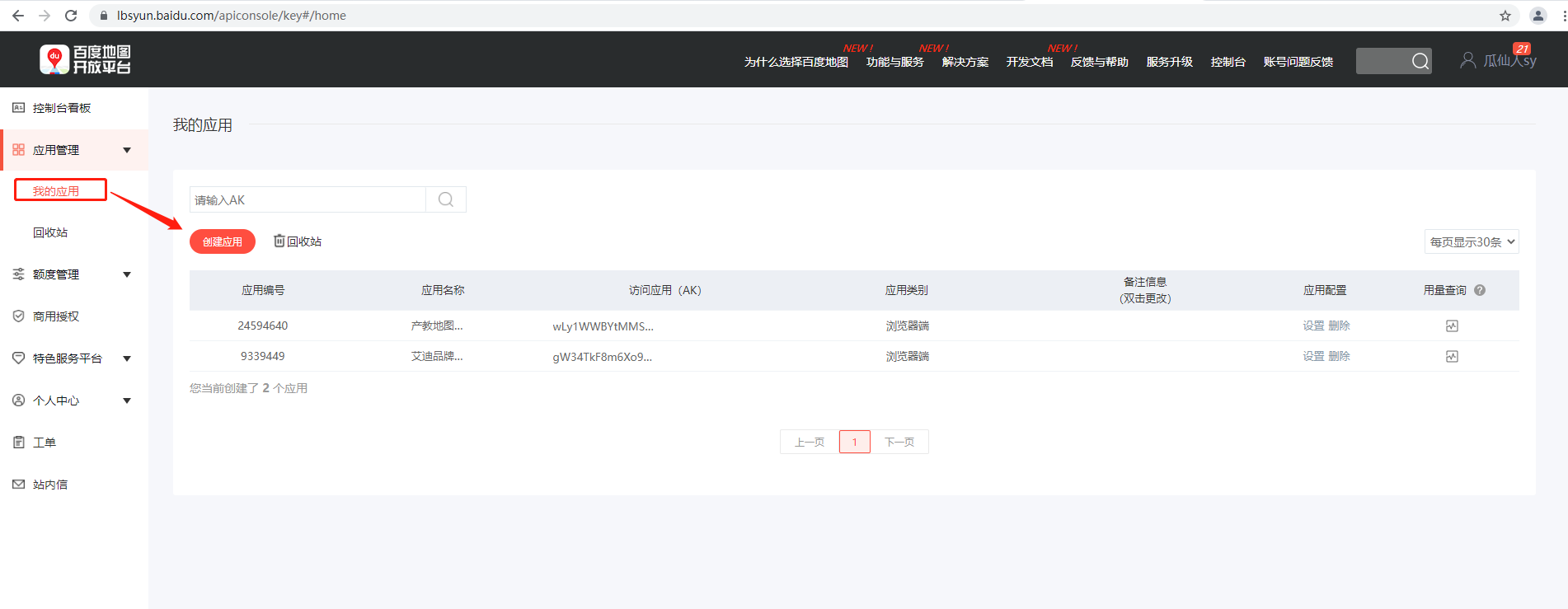Open 账号问题反馈 in the top navigation
The width and height of the screenshot is (1568, 609).
pos(1298,62)
